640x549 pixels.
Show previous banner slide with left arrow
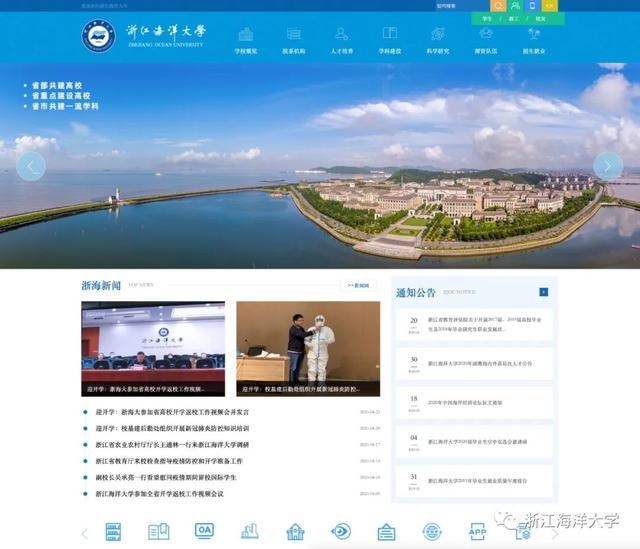coord(31,166)
